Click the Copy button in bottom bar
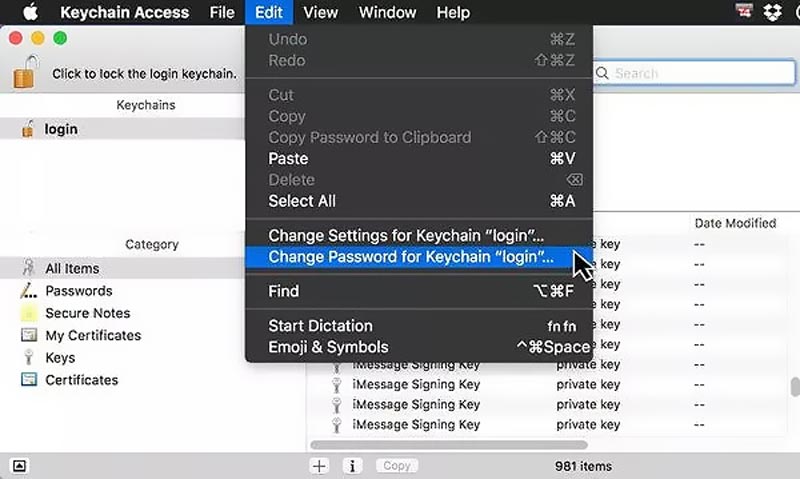This screenshot has width=800, height=479. pos(396,466)
